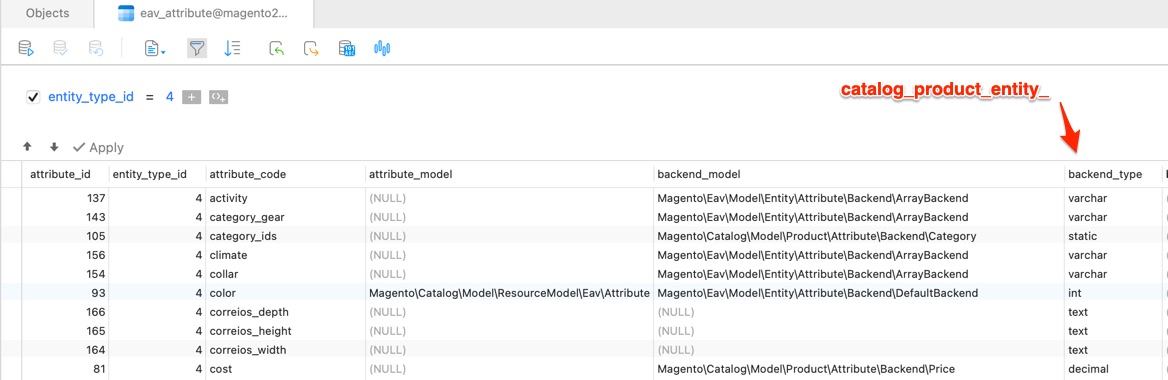This screenshot has width=1168, height=380.
Task: Click the attribute_code cell category_gear
Action: [285, 217]
